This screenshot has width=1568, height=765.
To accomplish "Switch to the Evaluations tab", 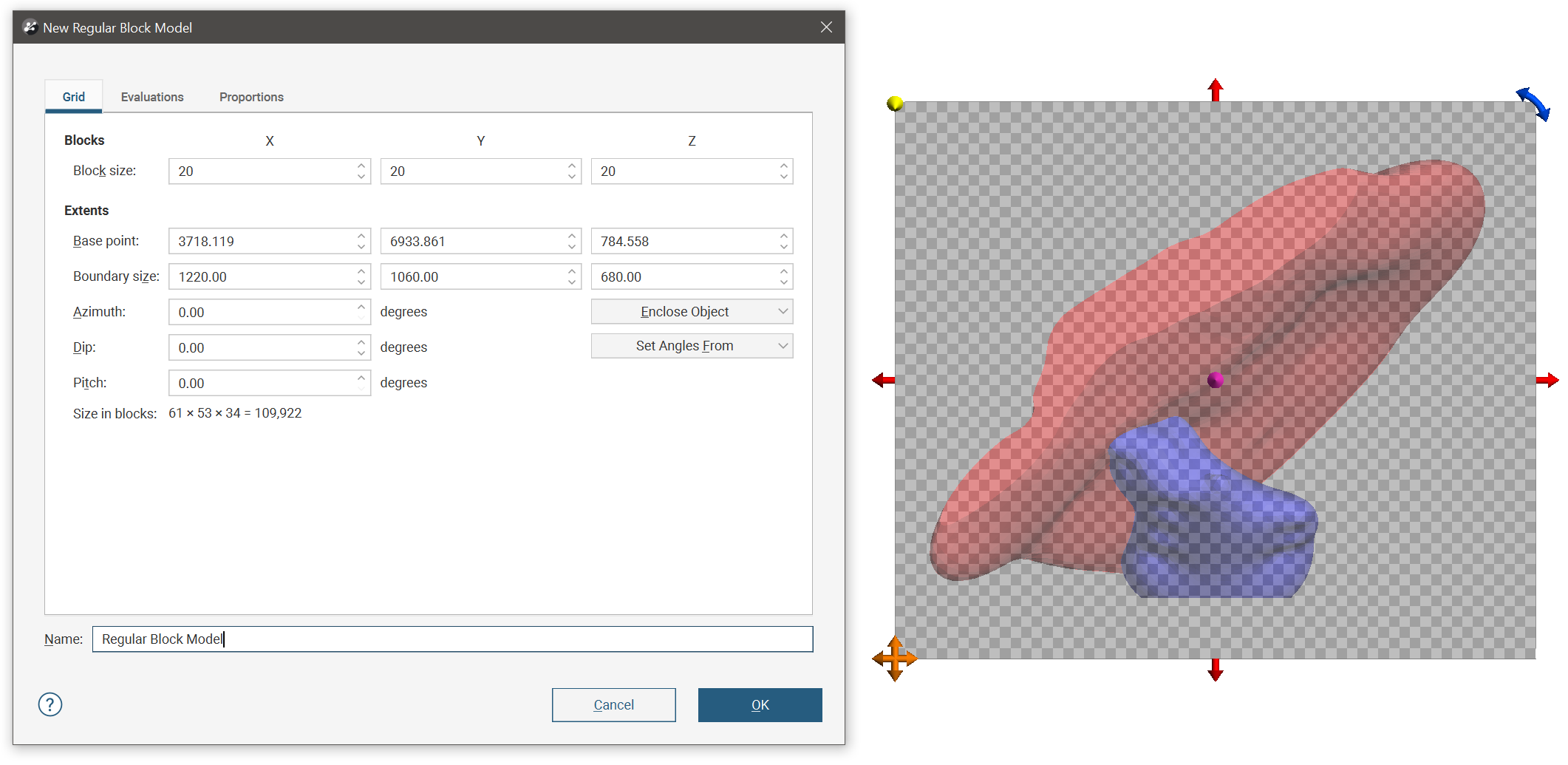I will tap(152, 97).
